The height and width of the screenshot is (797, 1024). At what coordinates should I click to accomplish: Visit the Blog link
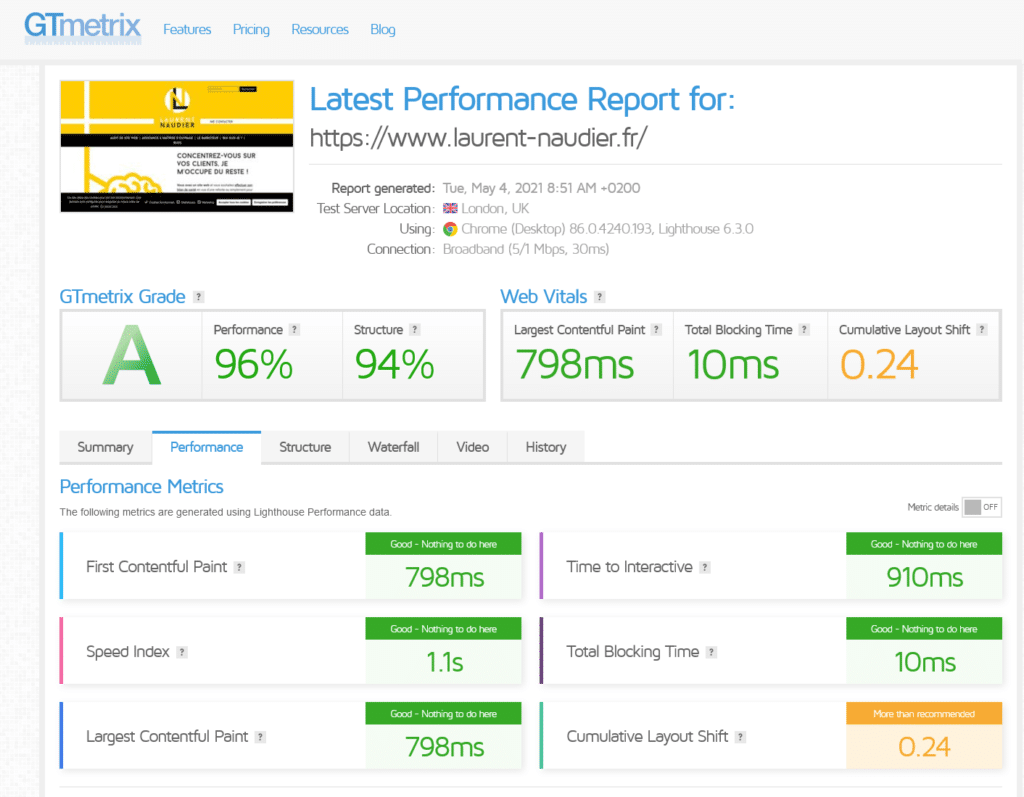pos(383,29)
